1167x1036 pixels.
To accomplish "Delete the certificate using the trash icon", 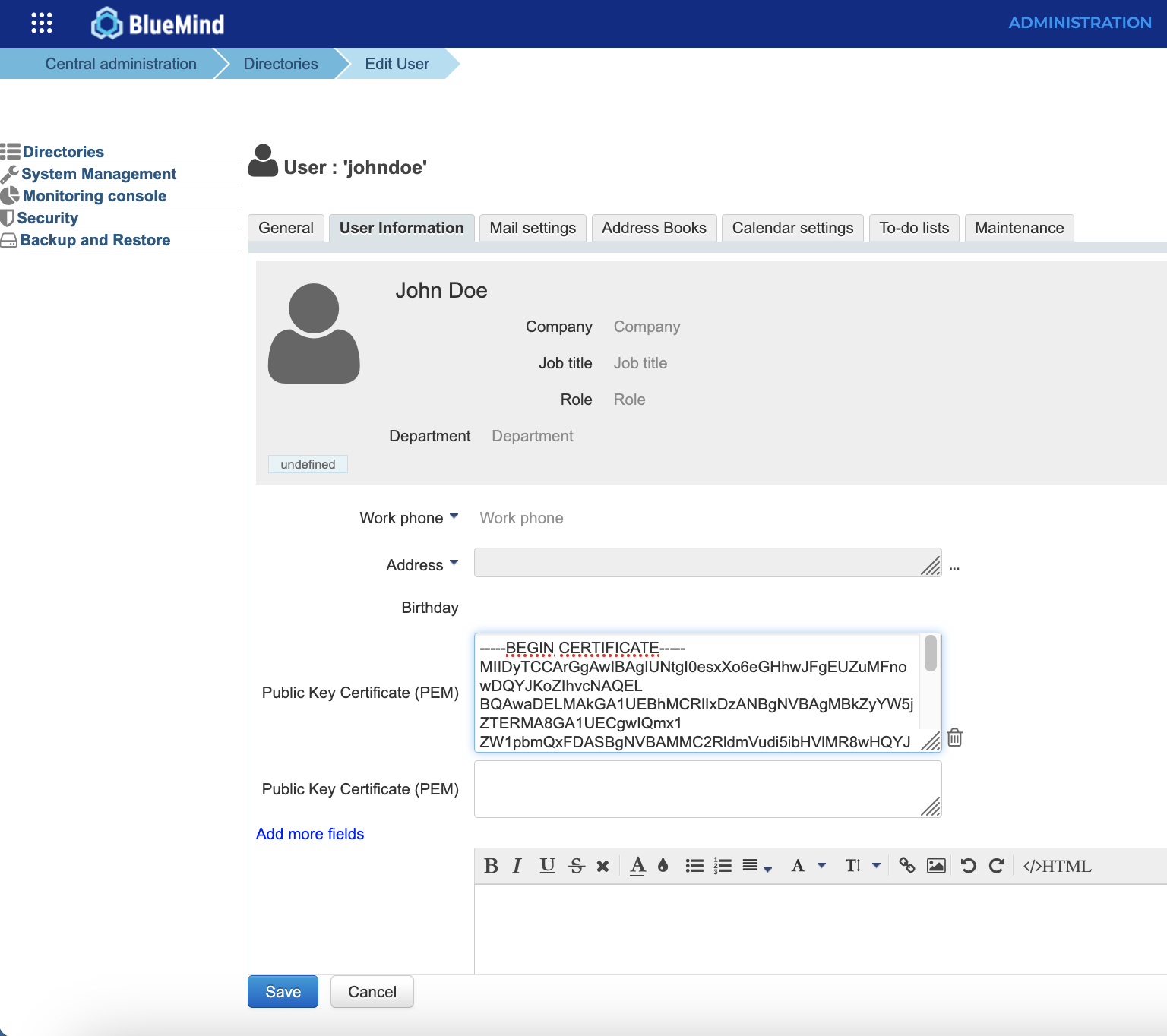I will click(x=955, y=738).
